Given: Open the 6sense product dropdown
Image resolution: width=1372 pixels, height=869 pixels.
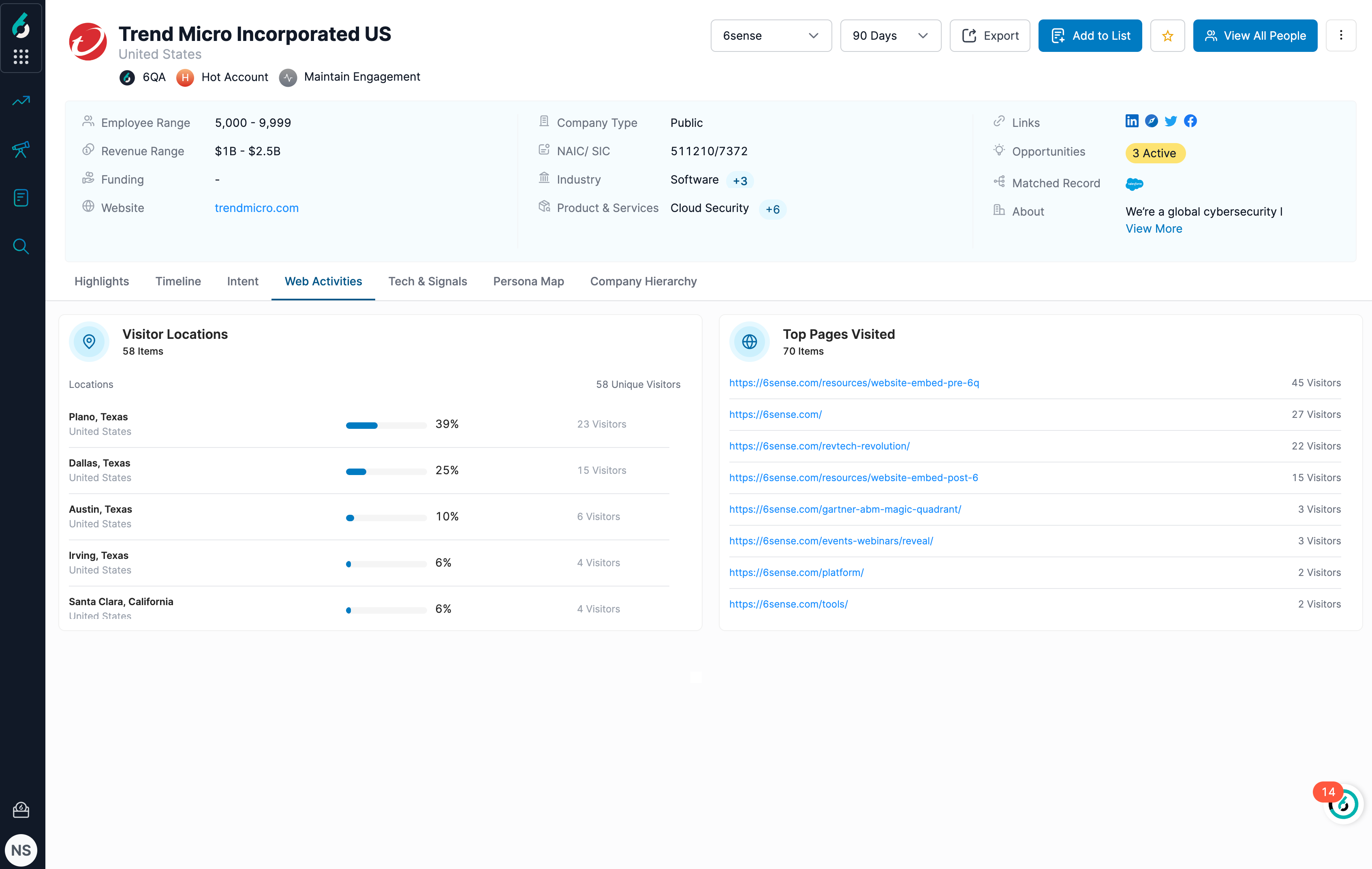Looking at the screenshot, I should (770, 36).
